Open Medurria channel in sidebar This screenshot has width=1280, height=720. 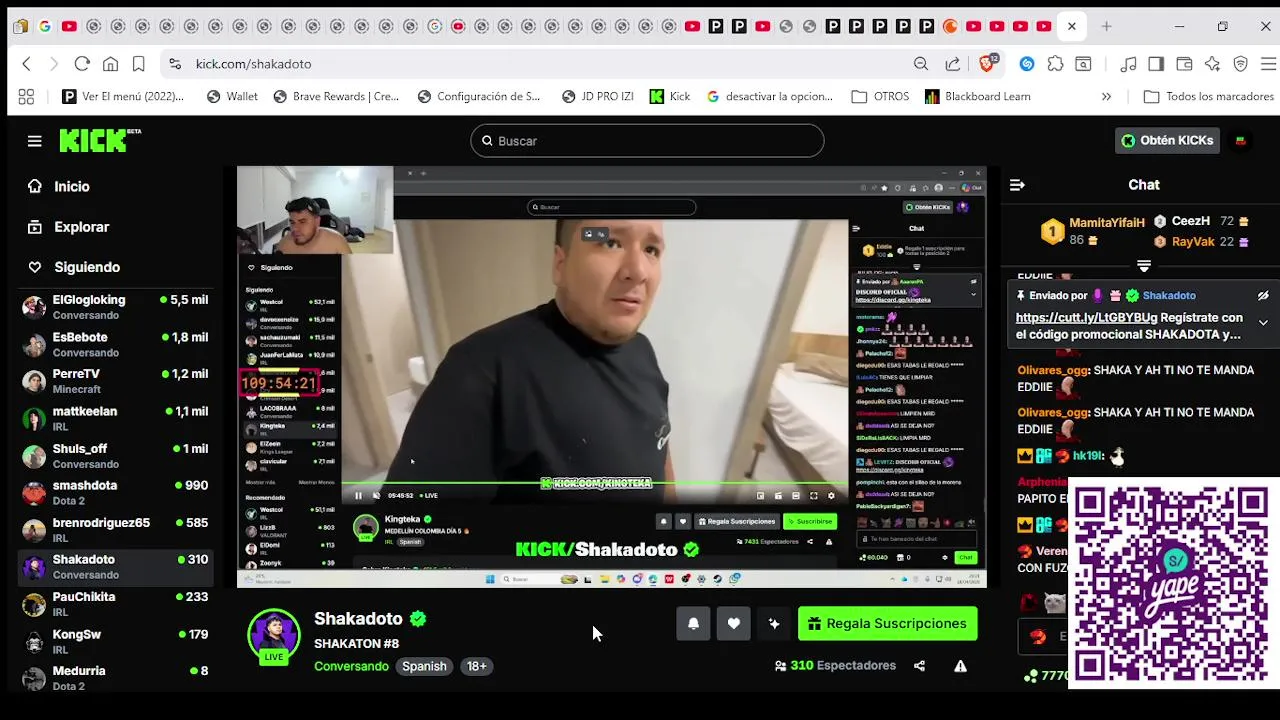click(x=117, y=678)
